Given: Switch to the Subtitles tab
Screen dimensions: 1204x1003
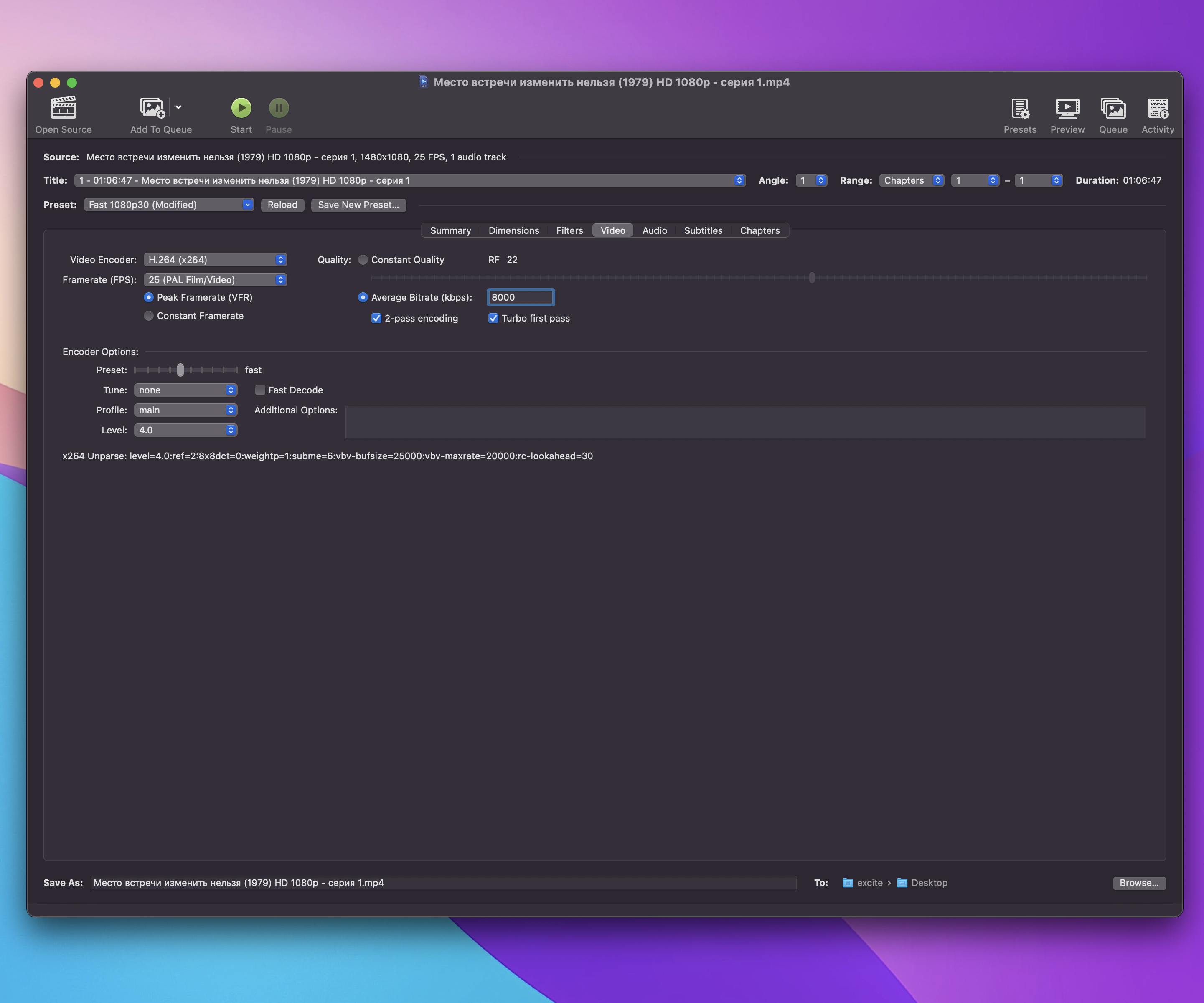Looking at the screenshot, I should [x=703, y=230].
